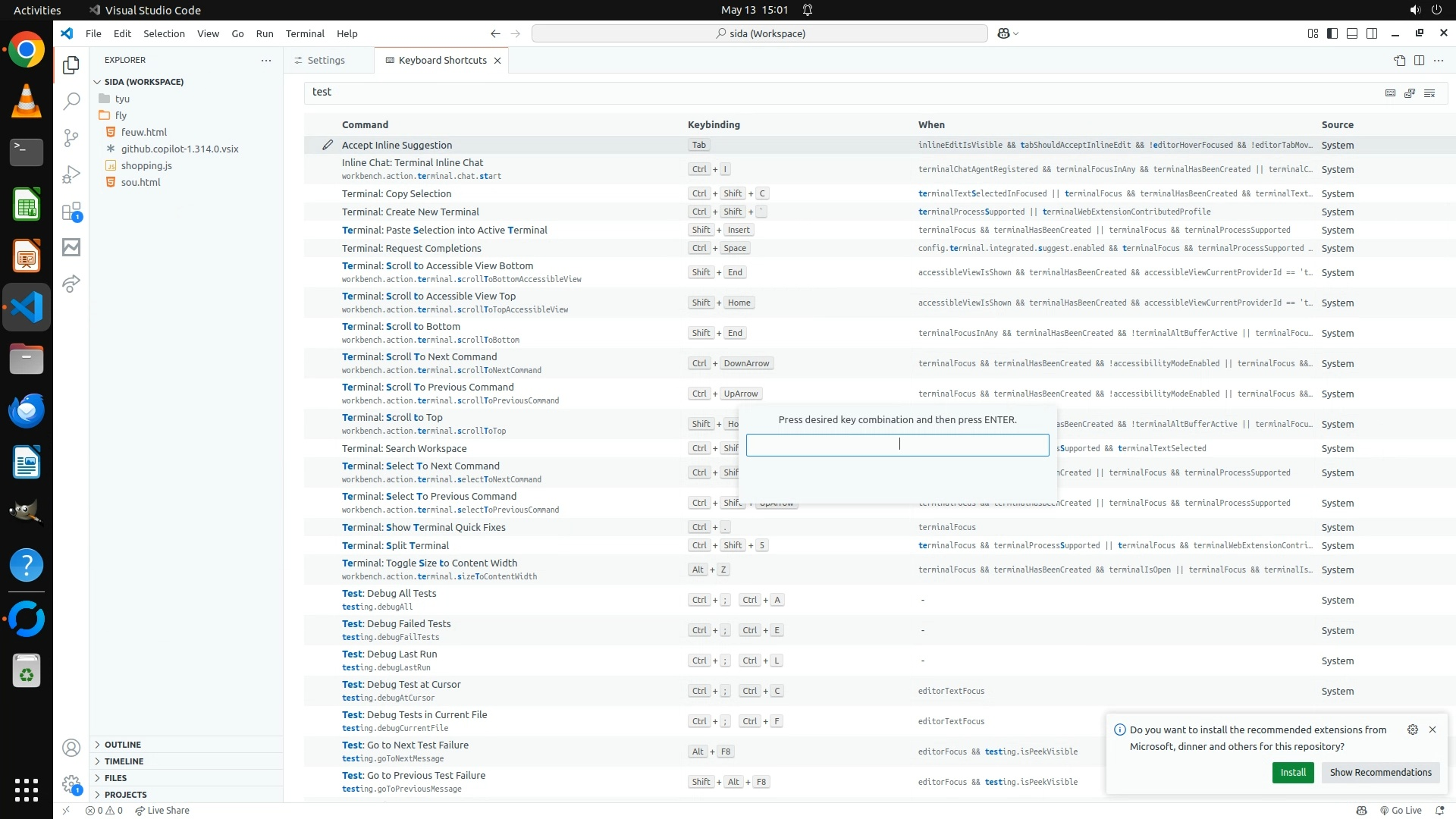Open the Extensions view in activity bar

click(71, 212)
